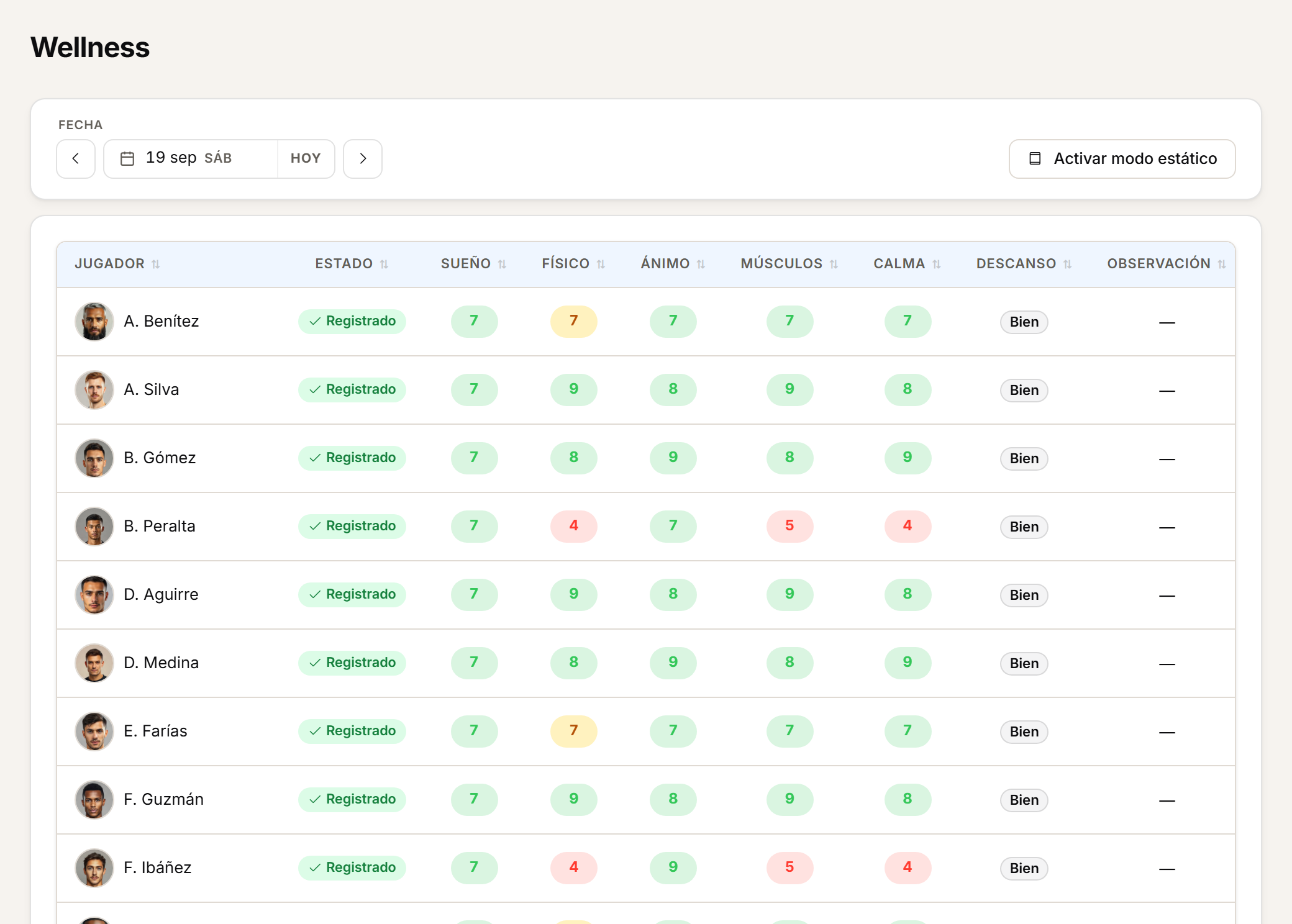Click F. Ibáñez's red Físico score 4
Viewport: 1292px width, 924px height.
[x=574, y=867]
